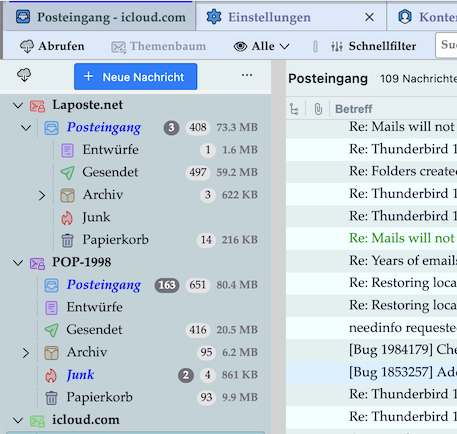The width and height of the screenshot is (457, 434).
Task: Click the POP-1998 Posteingang inbox icon
Action: [x=51, y=285]
